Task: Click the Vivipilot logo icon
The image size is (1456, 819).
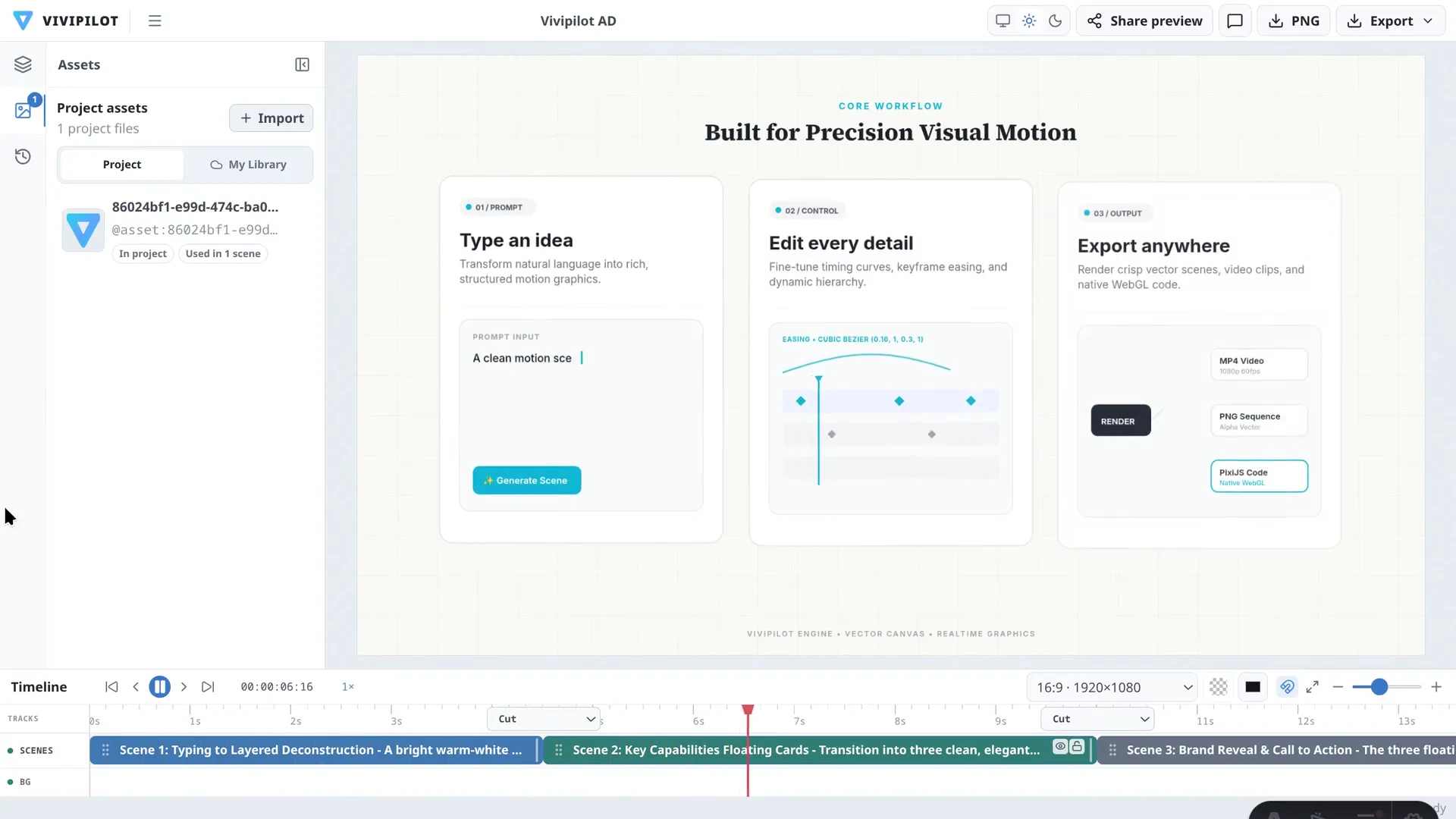Action: [23, 20]
